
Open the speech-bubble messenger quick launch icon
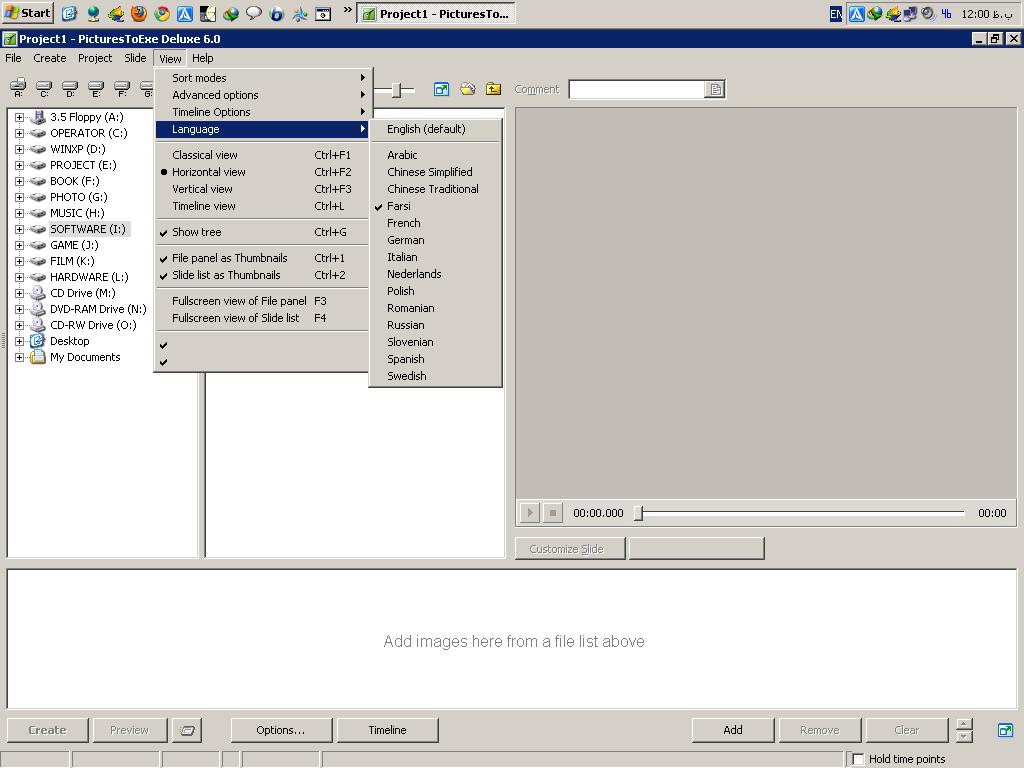[253, 14]
